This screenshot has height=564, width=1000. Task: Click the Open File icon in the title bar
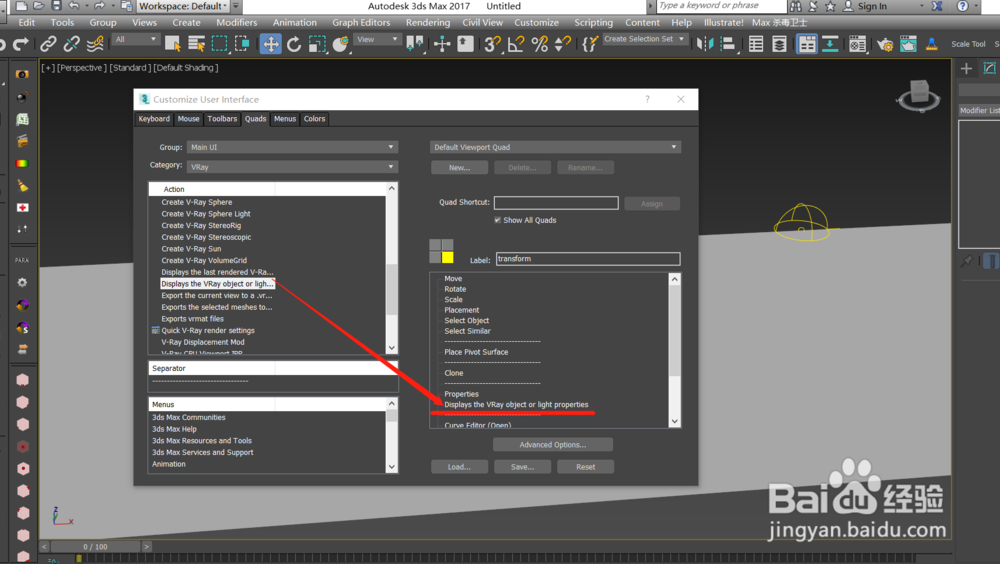38,6
